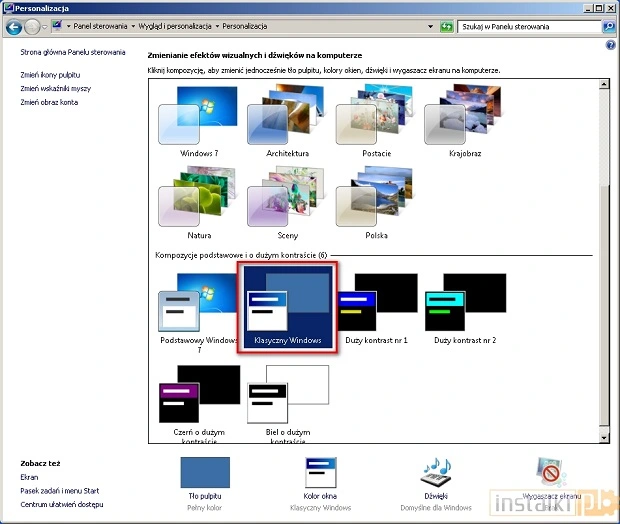Choose the Postacie theme
This screenshot has width=620, height=524.
376,121
